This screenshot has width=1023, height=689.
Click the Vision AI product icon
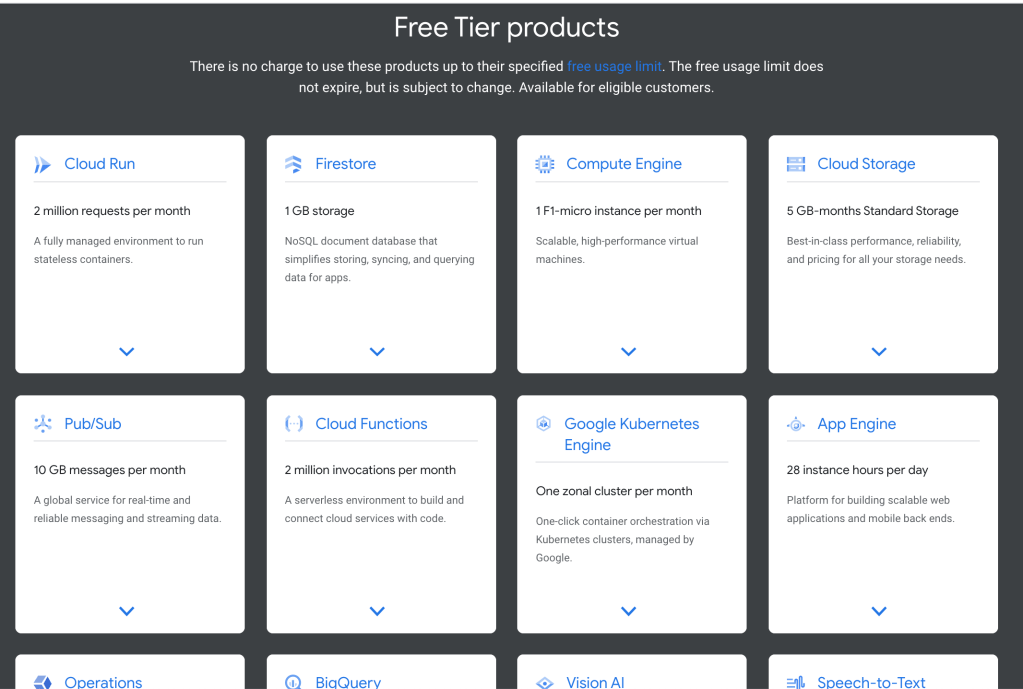coord(544,682)
